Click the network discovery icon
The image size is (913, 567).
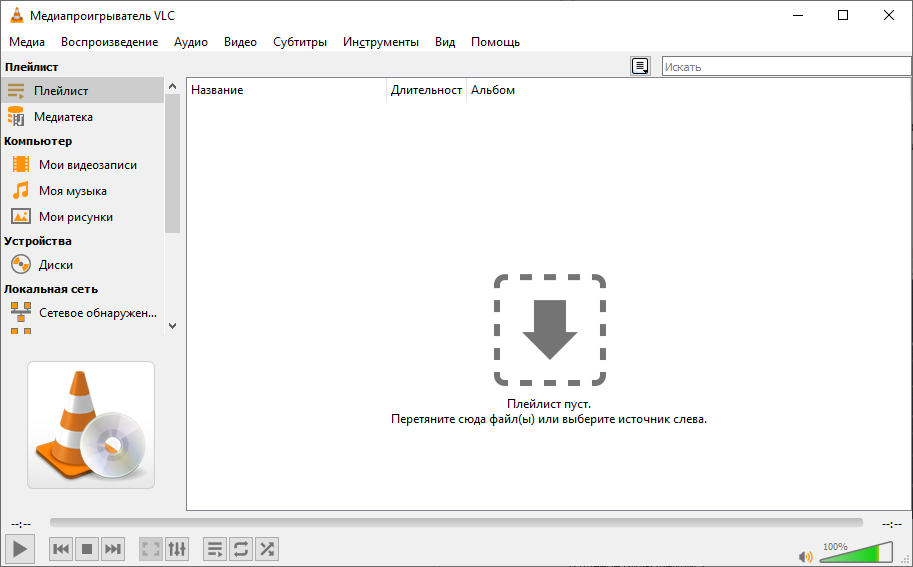(21, 312)
